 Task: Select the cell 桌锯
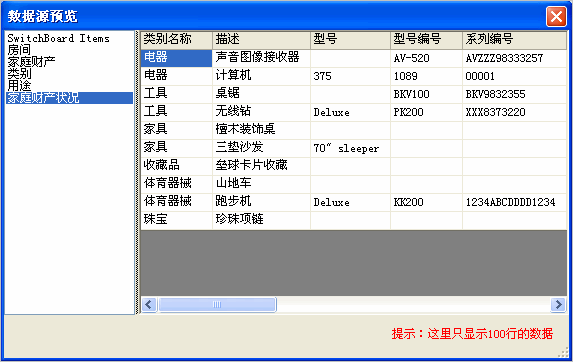coord(261,94)
